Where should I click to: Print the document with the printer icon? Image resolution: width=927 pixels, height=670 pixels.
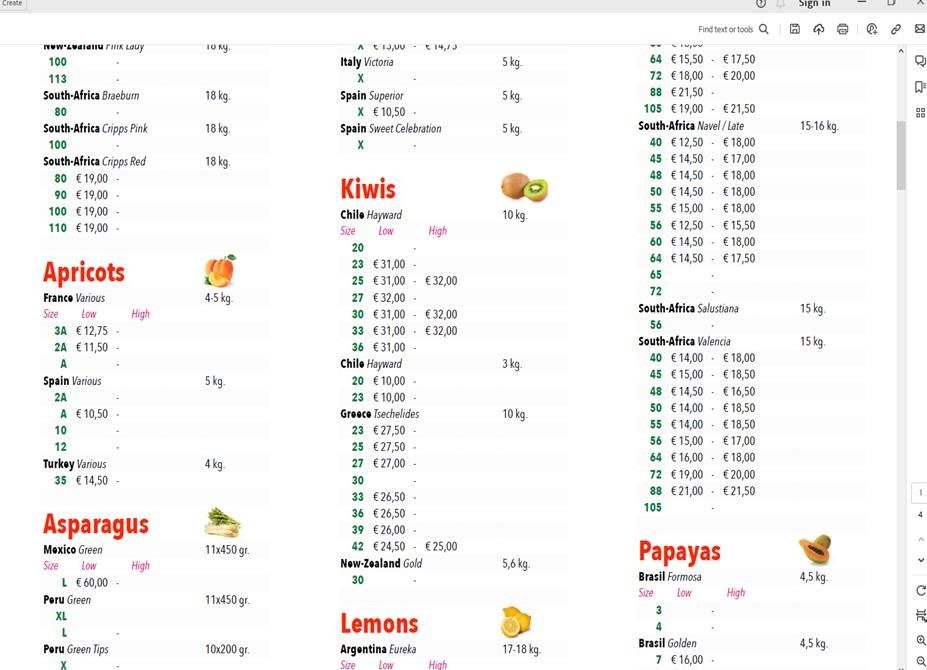[x=843, y=30]
